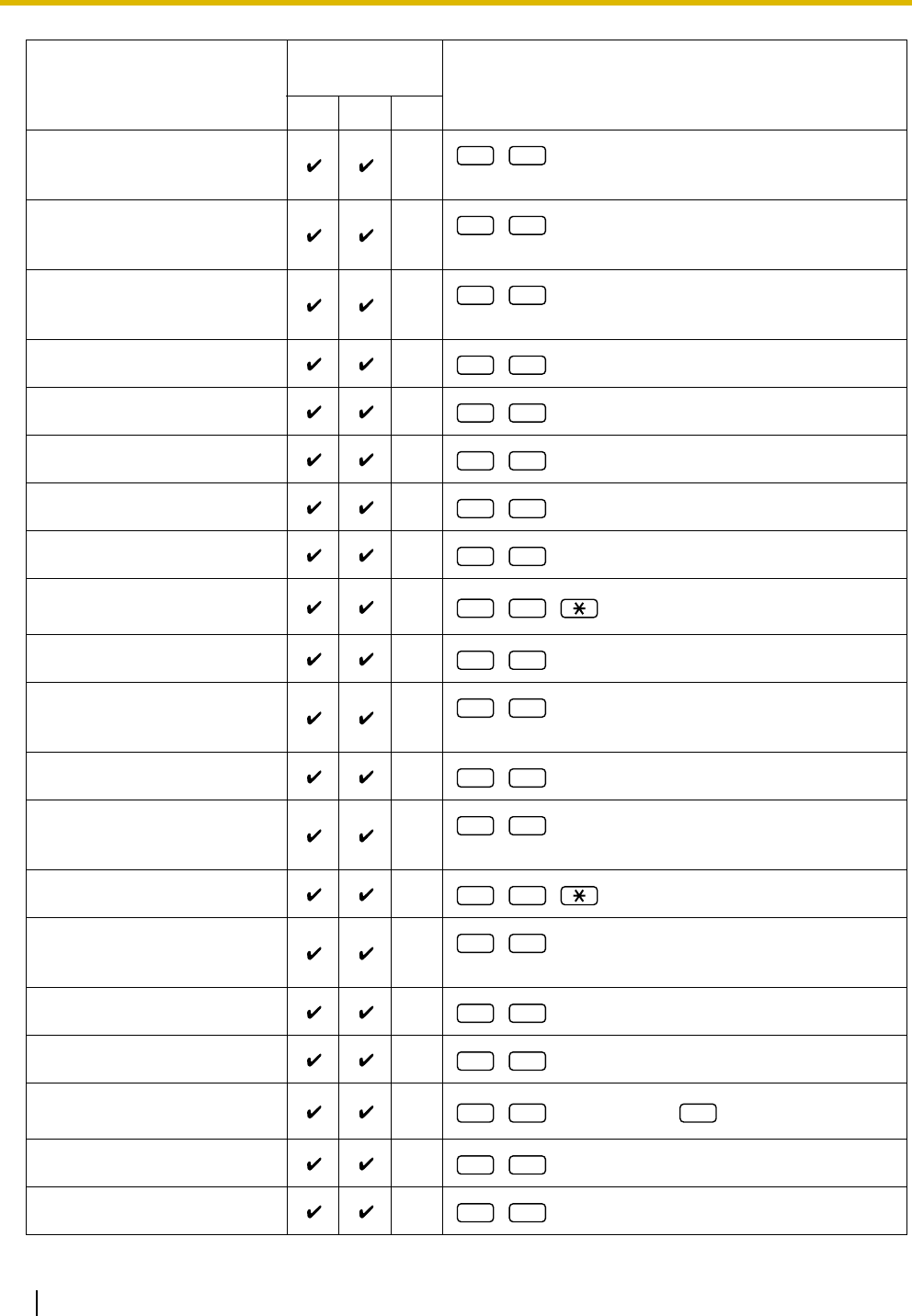912x1316 pixels.
Task: Toggle the first checkmark in the bottom table row
Action: pyautogui.click(x=313, y=1212)
